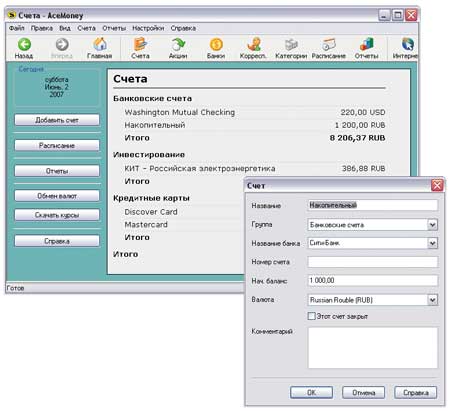The image size is (450, 411).
Task: Expand the Название банка dropdown arrow
Action: [432, 243]
